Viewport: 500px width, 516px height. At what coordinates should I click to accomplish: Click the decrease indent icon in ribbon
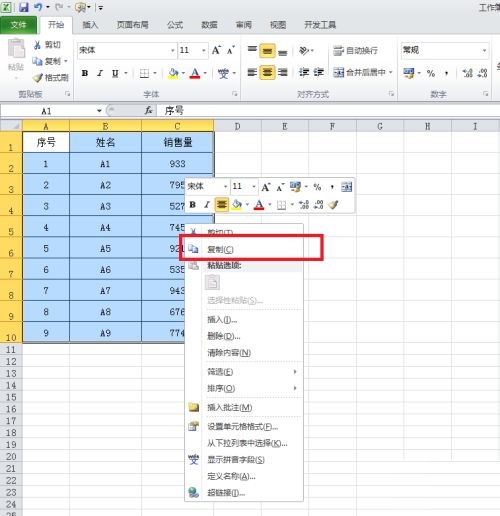click(304, 72)
